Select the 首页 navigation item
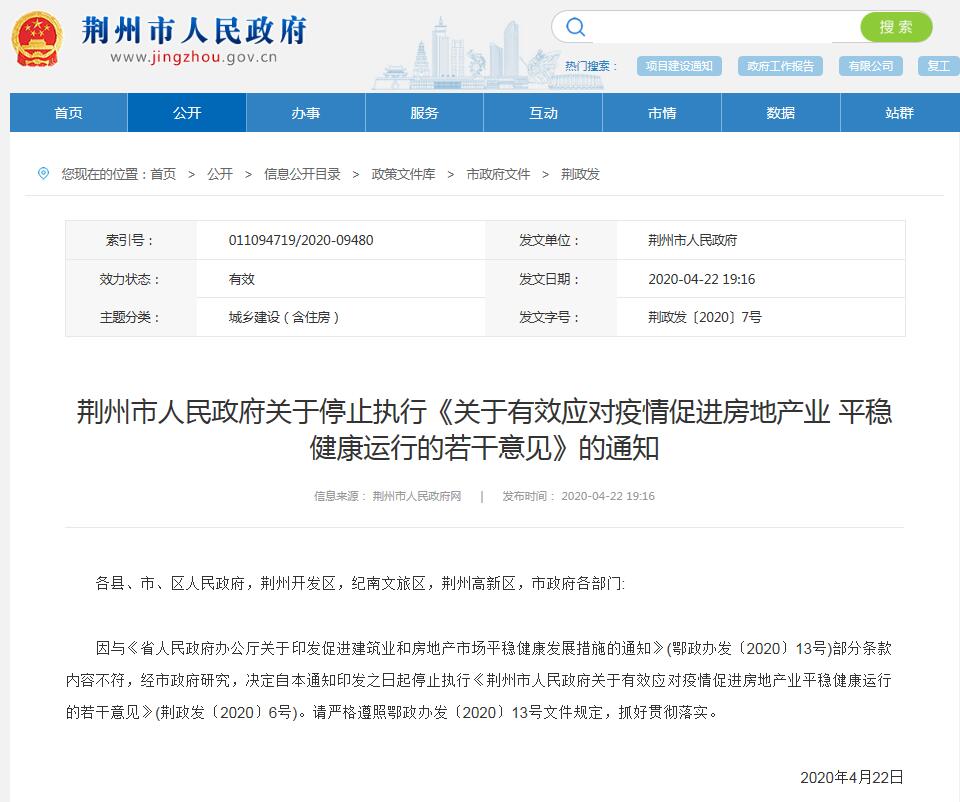The image size is (960, 802). (x=67, y=113)
